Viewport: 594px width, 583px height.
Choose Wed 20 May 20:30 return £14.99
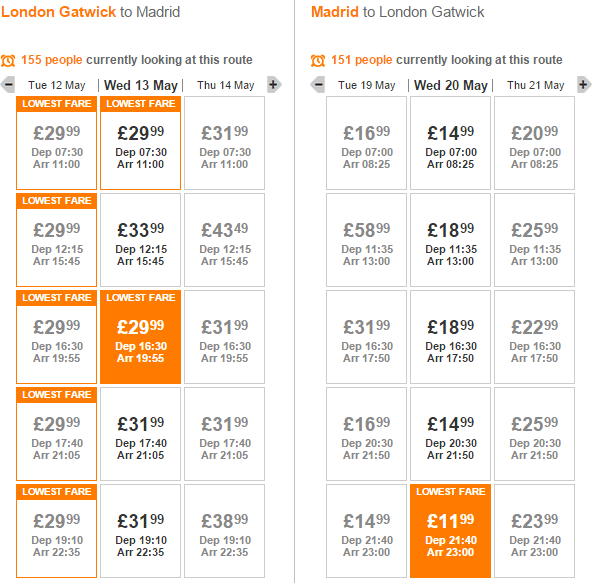(450, 434)
